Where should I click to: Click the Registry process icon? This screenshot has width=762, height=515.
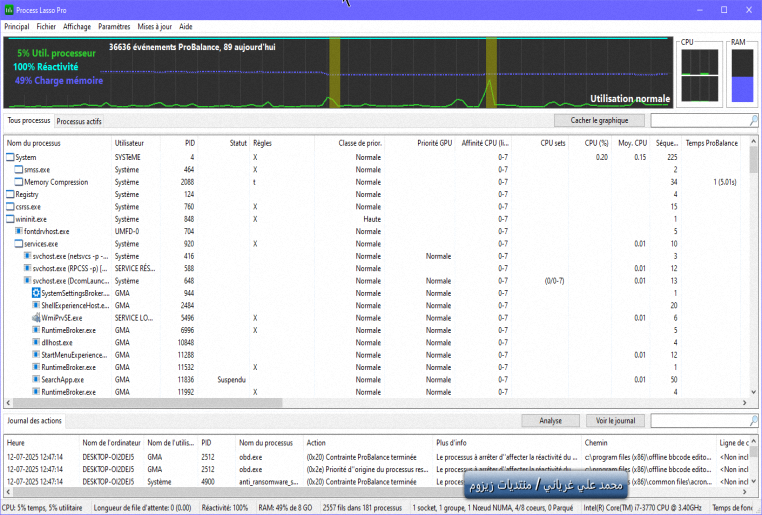pos(10,194)
